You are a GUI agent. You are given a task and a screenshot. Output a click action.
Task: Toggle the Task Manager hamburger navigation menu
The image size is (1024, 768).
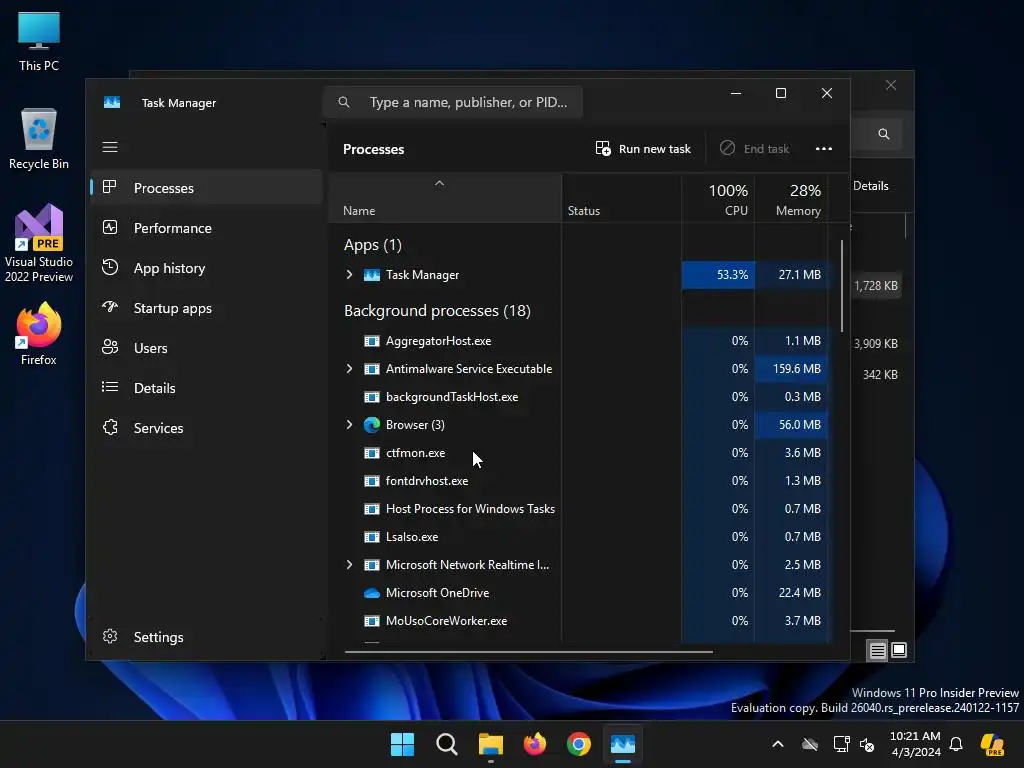(x=110, y=147)
